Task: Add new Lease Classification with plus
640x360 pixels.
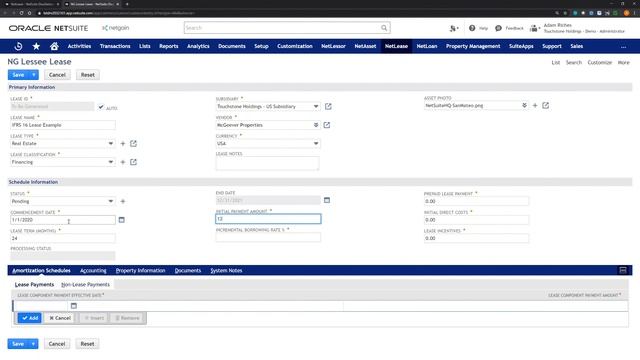Action: coord(123,162)
